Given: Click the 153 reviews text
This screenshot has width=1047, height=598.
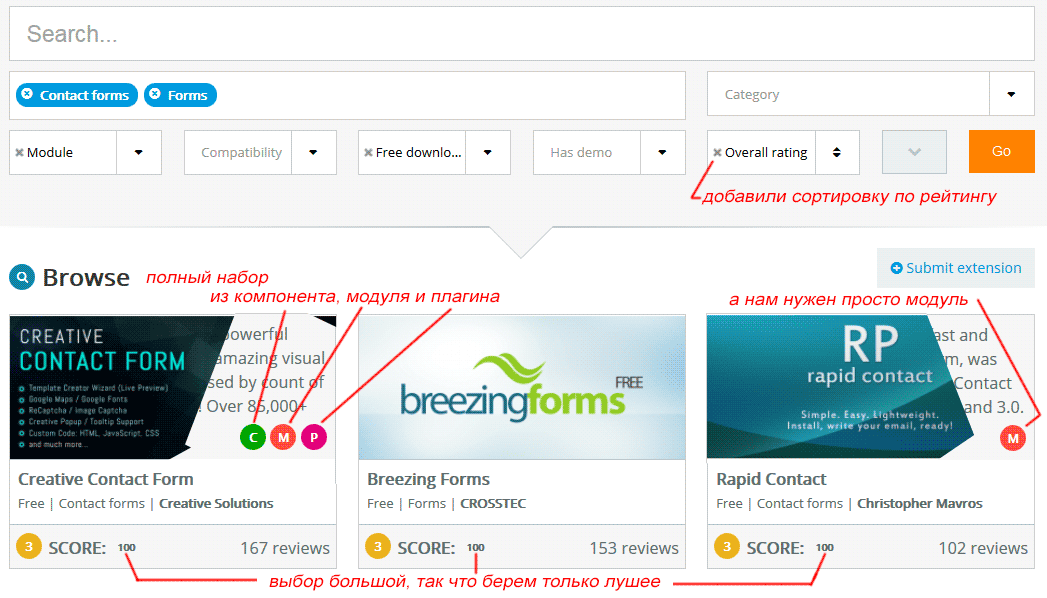Looking at the screenshot, I should (634, 548).
